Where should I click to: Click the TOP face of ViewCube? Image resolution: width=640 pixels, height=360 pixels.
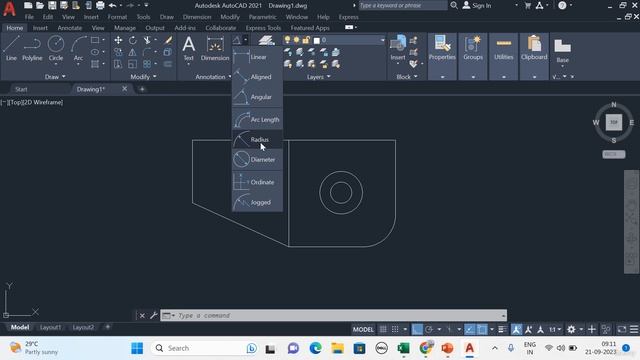tap(613, 122)
